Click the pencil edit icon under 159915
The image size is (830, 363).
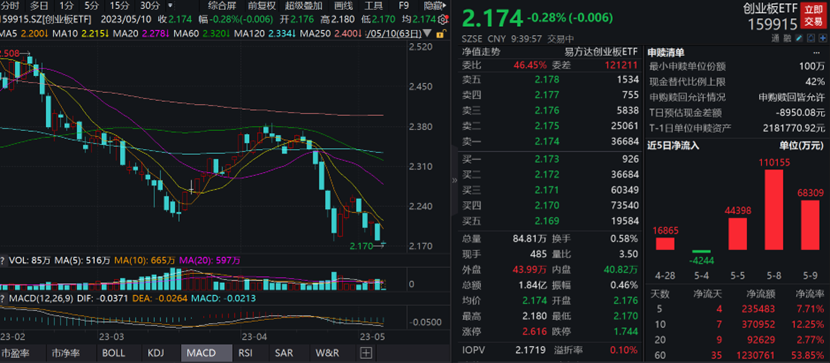tap(799, 38)
